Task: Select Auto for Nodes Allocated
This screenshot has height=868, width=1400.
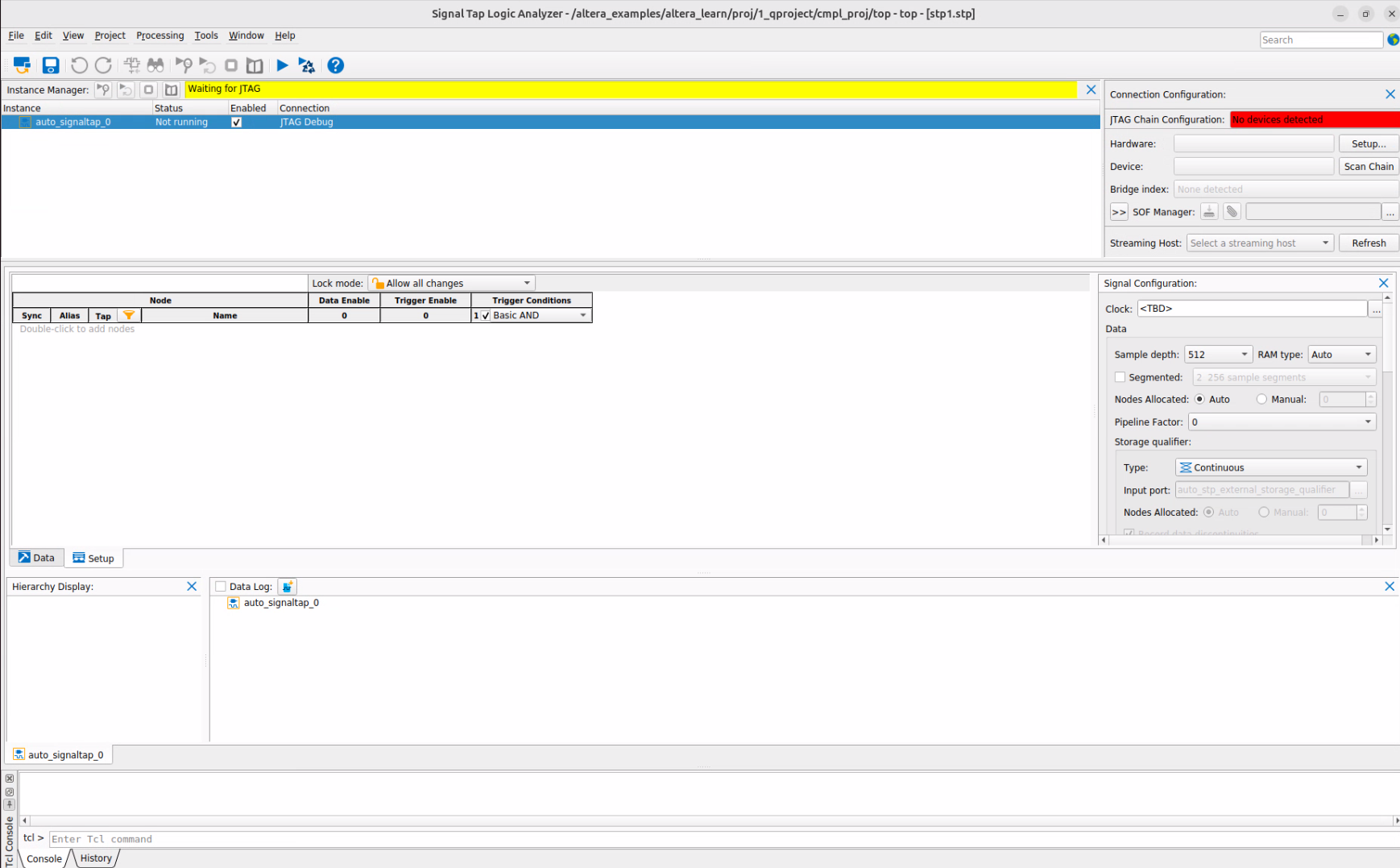Action: (1199, 399)
